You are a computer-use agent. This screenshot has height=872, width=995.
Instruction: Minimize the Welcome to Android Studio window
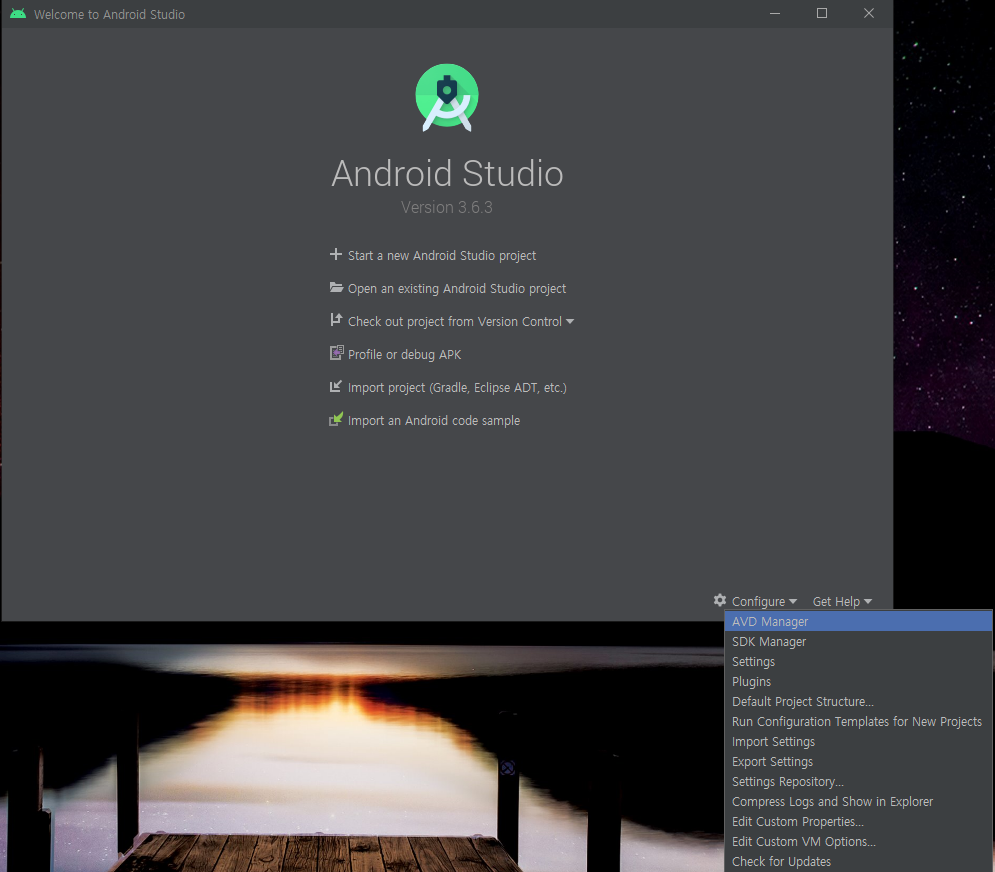click(x=775, y=13)
